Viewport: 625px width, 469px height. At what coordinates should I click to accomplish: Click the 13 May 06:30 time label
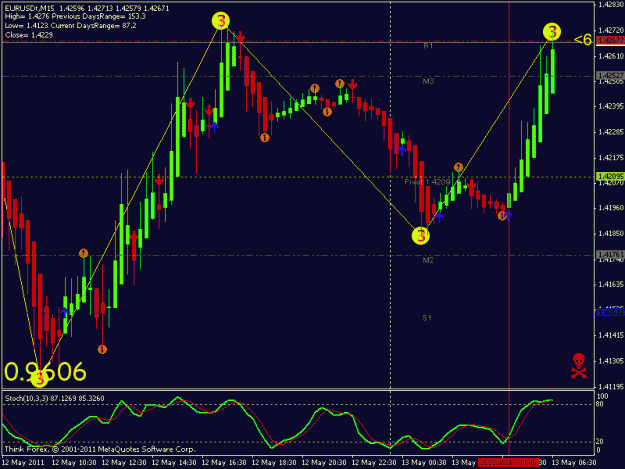pos(574,463)
